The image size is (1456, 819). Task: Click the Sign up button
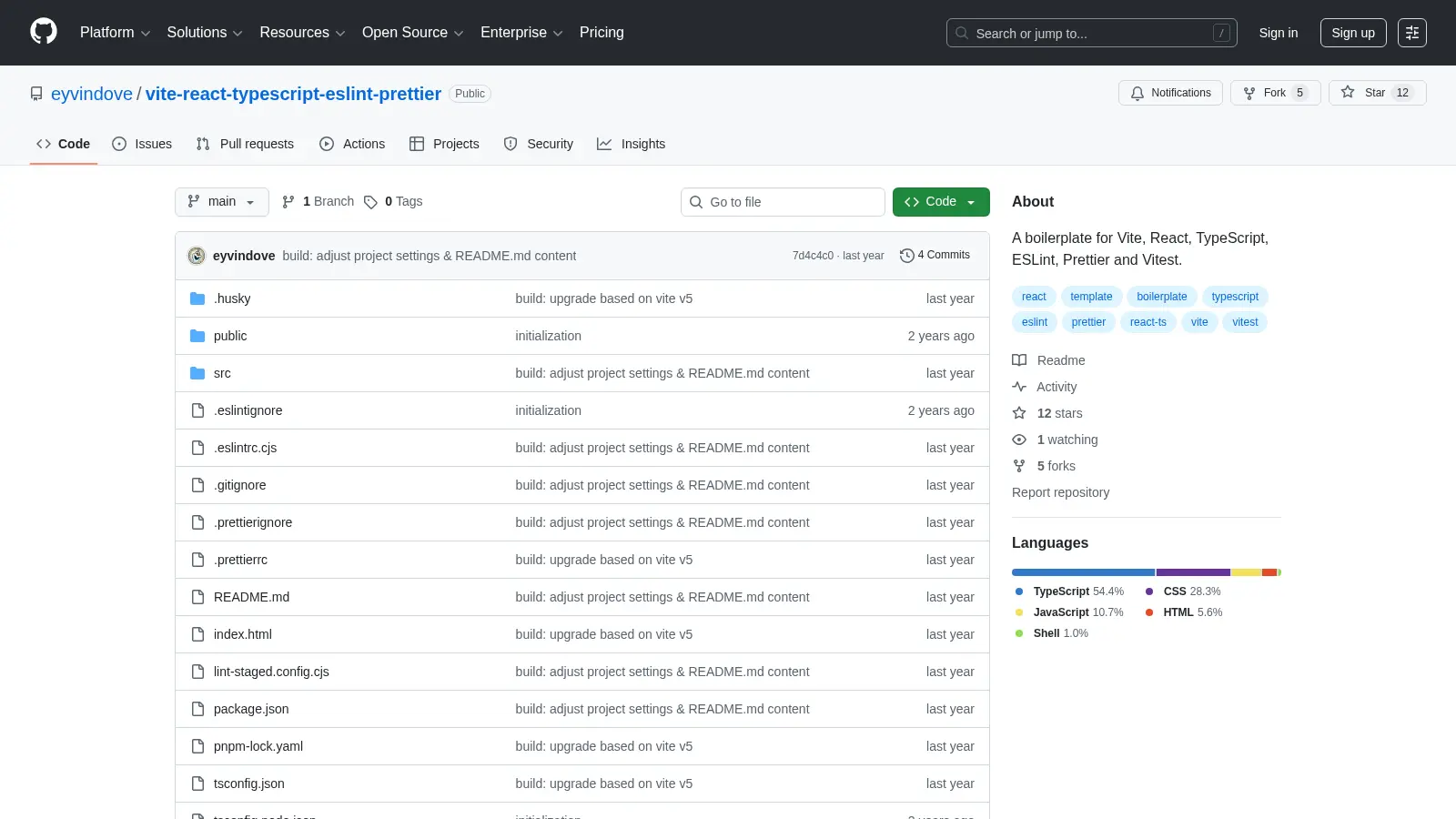1353,33
